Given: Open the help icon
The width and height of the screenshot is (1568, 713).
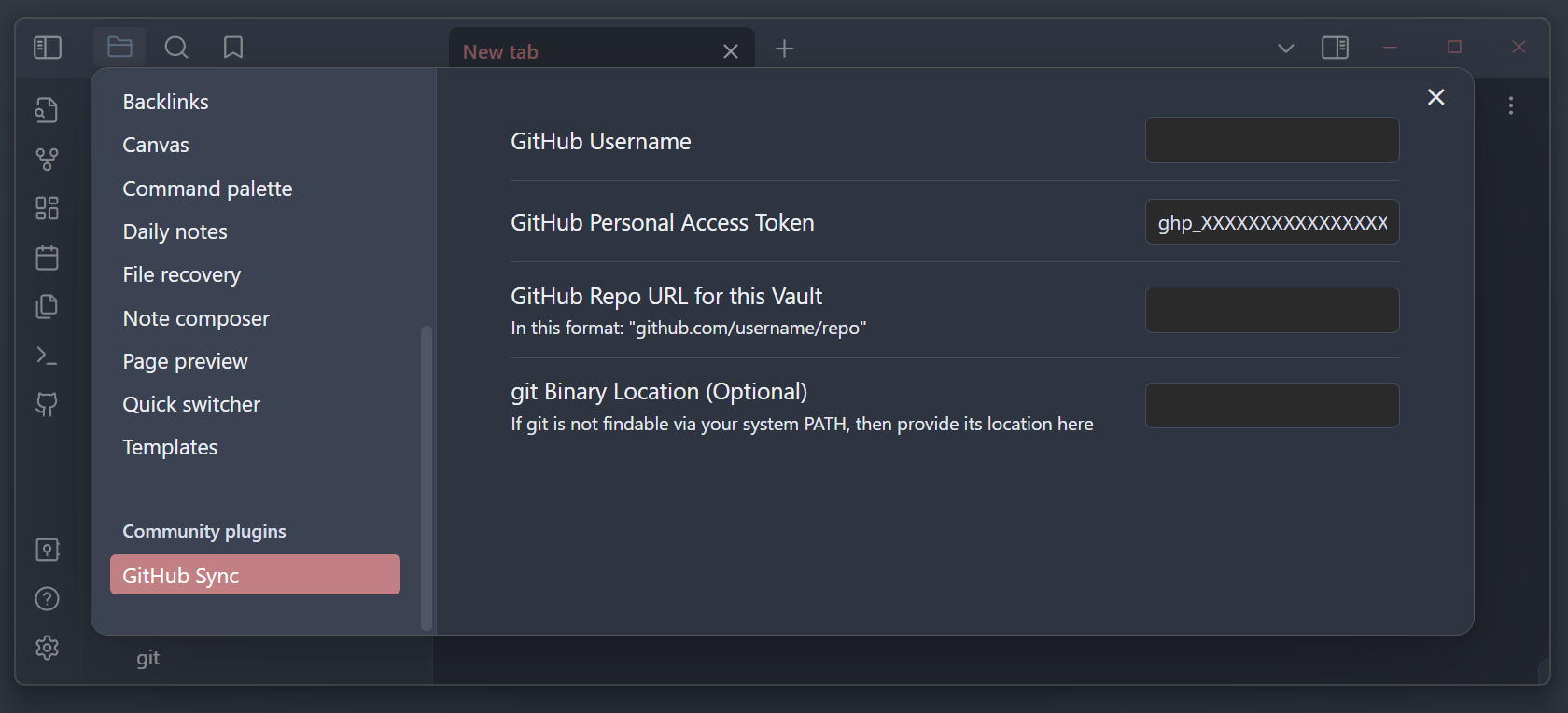Looking at the screenshot, I should pos(47,599).
